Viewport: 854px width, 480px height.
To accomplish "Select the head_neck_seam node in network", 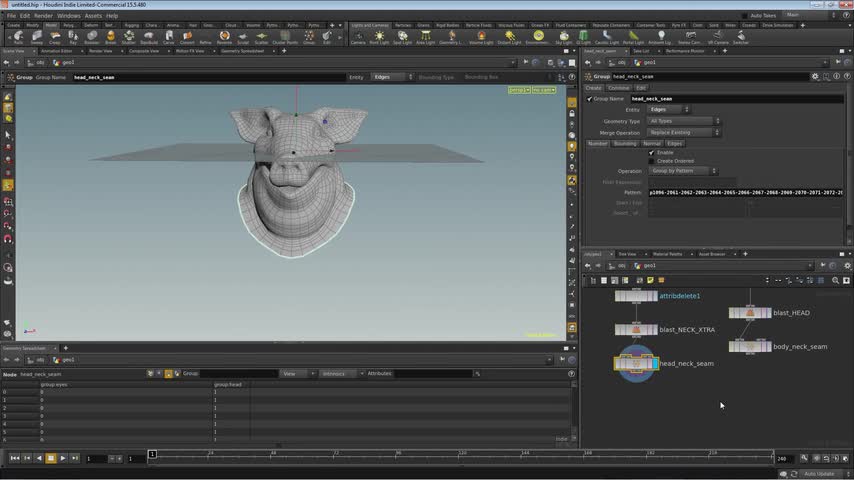I will tap(636, 363).
